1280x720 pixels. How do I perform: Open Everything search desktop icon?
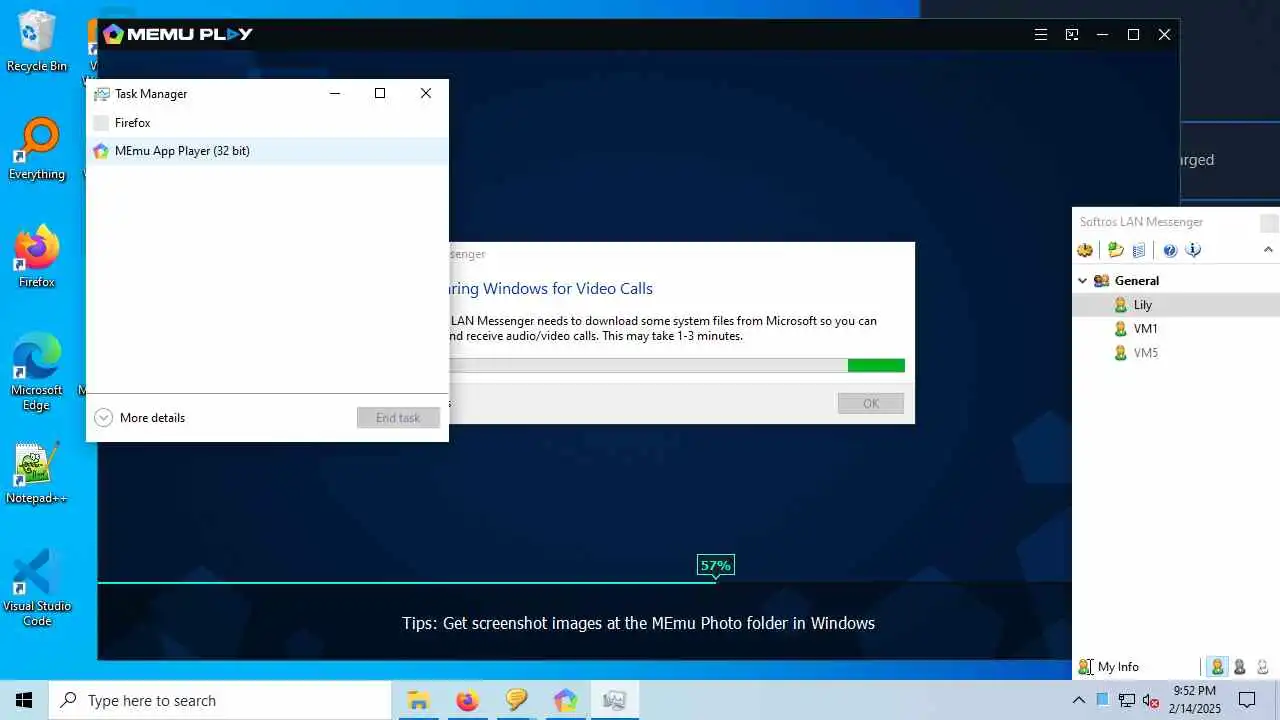[37, 150]
